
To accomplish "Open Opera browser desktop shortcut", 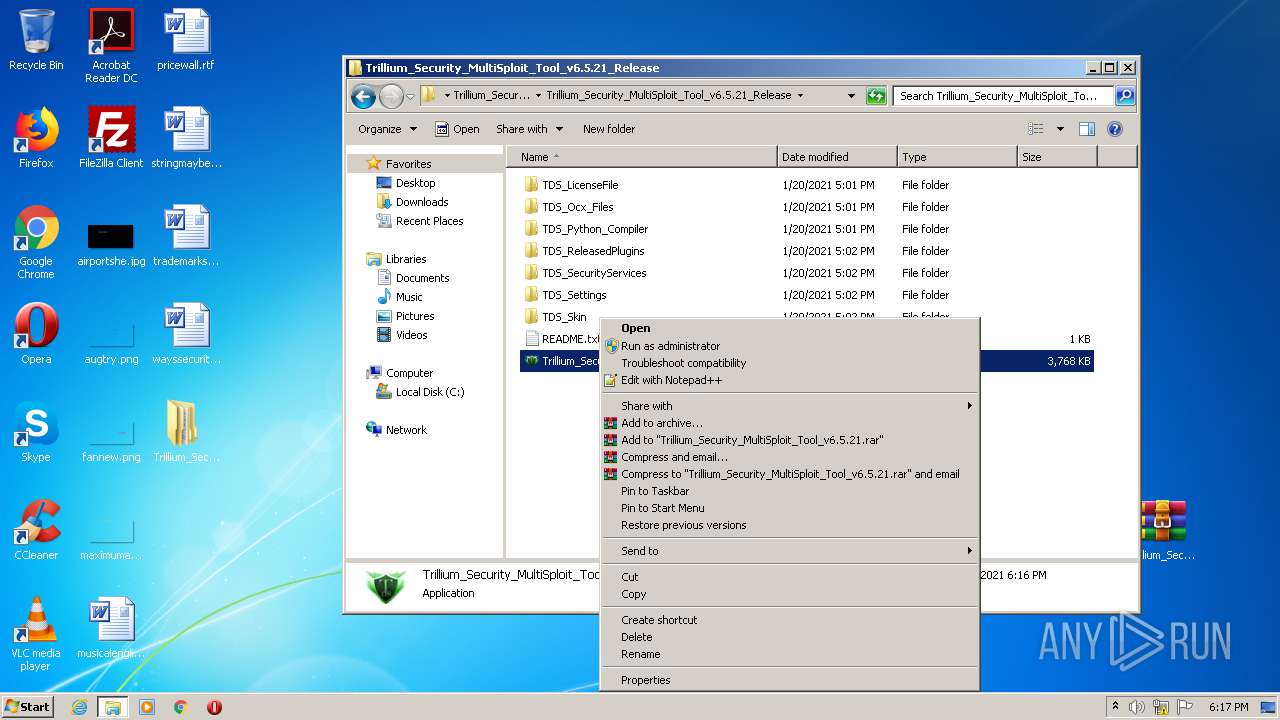I will 36,334.
